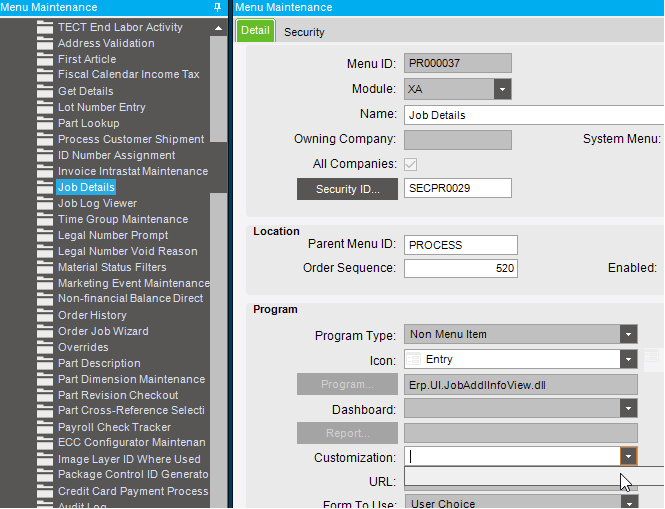Click the icon beside Legal Number Void Reason

pyautogui.click(x=45, y=252)
